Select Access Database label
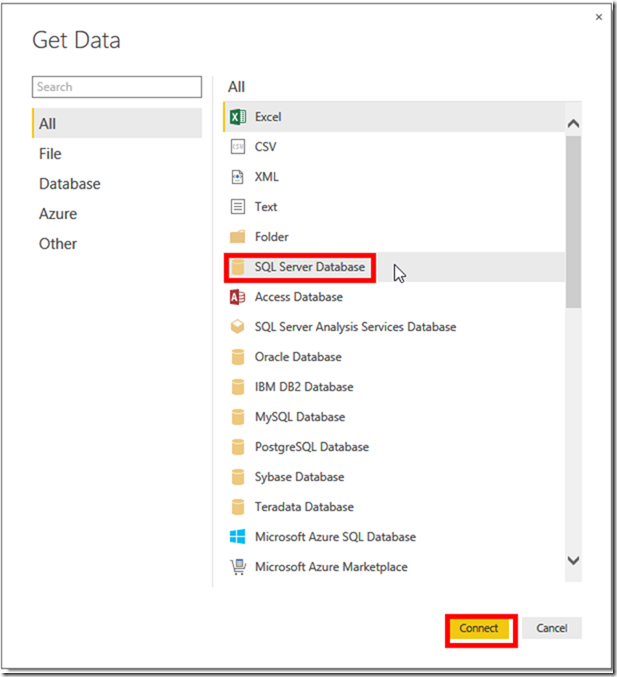This screenshot has height=677, width=617. click(299, 297)
